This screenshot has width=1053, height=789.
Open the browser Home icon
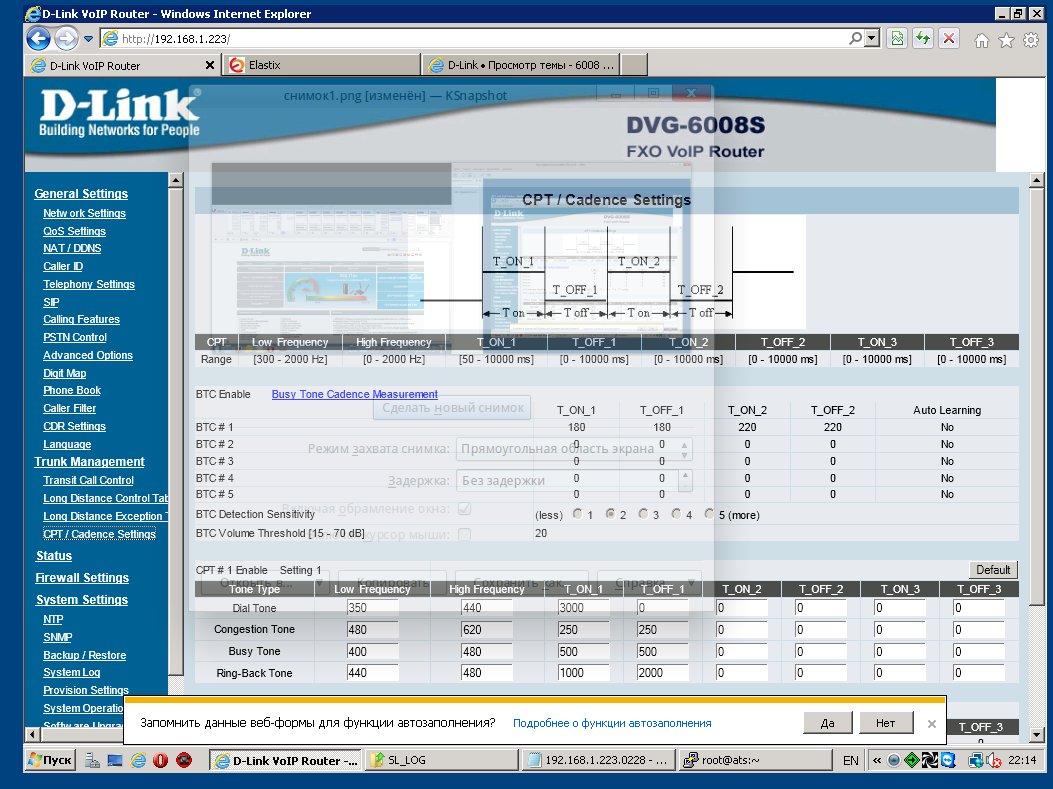click(981, 41)
